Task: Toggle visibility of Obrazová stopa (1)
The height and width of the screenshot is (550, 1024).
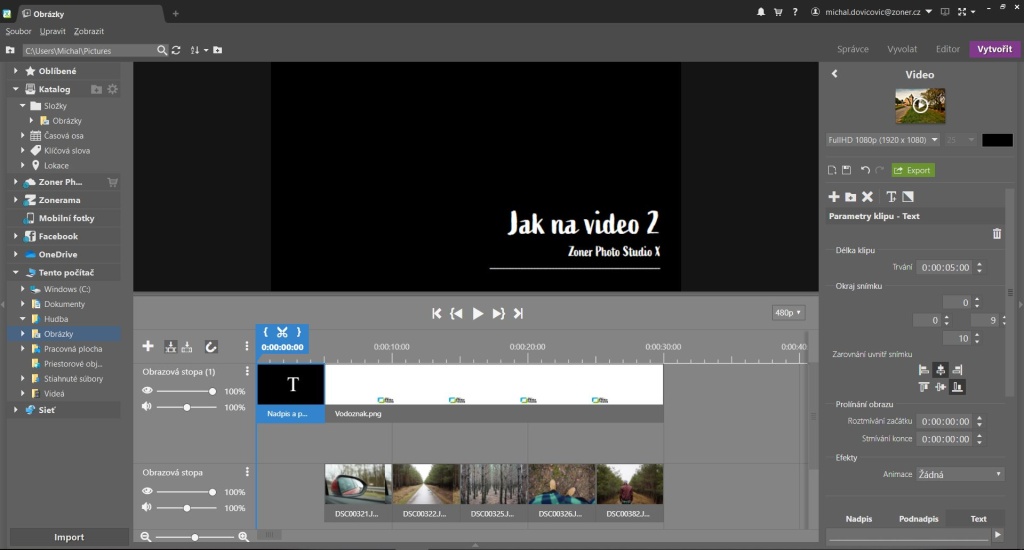Action: (x=148, y=391)
